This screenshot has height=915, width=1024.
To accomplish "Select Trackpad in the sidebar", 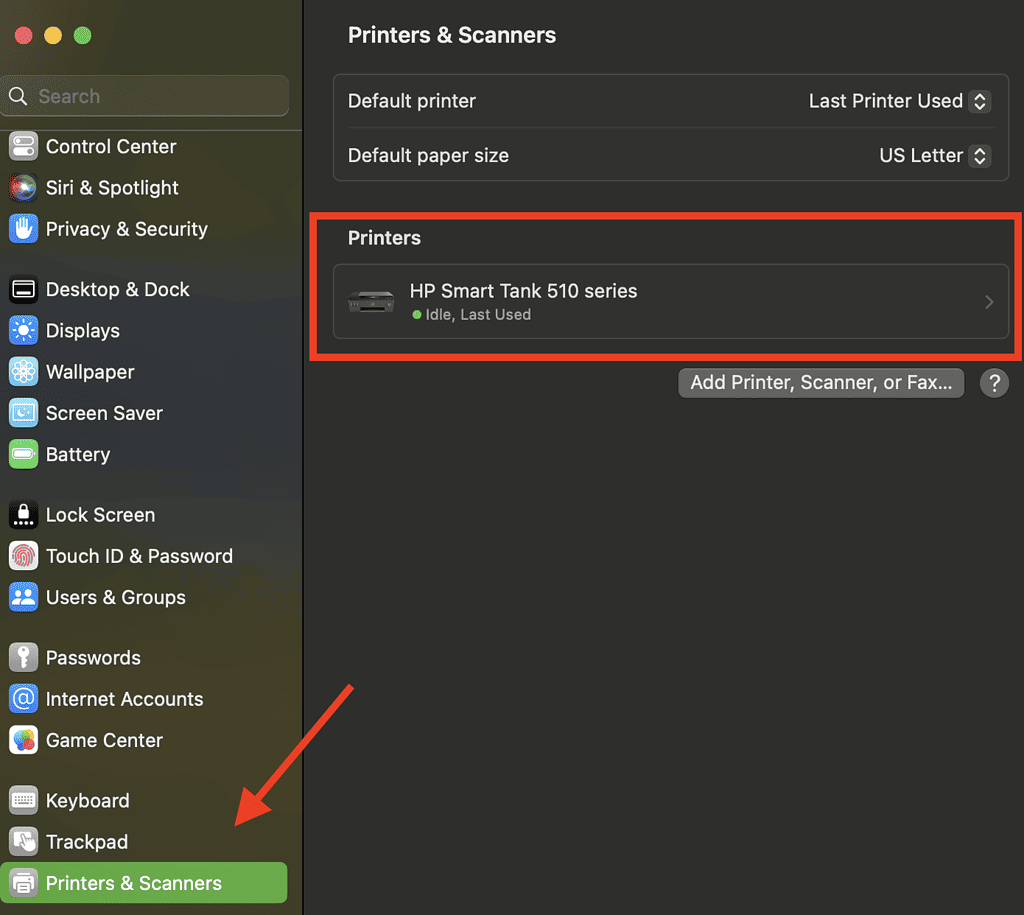I will point(86,842).
